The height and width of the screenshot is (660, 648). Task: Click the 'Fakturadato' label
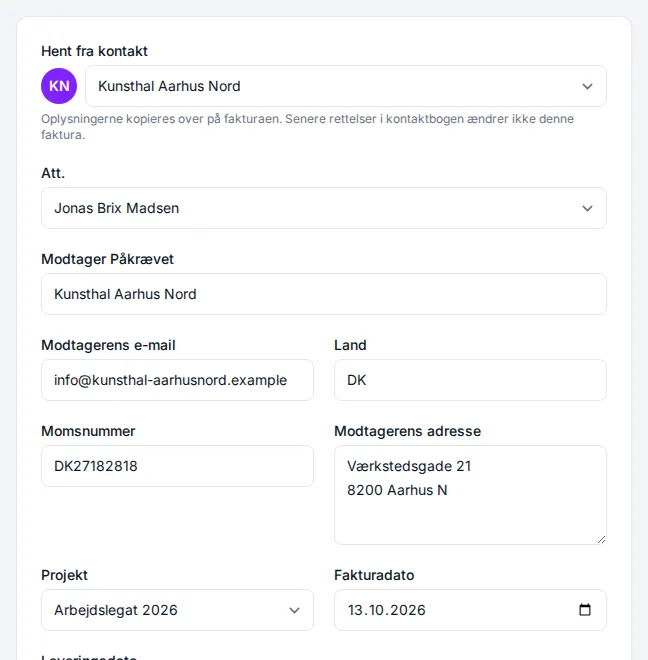coord(374,575)
